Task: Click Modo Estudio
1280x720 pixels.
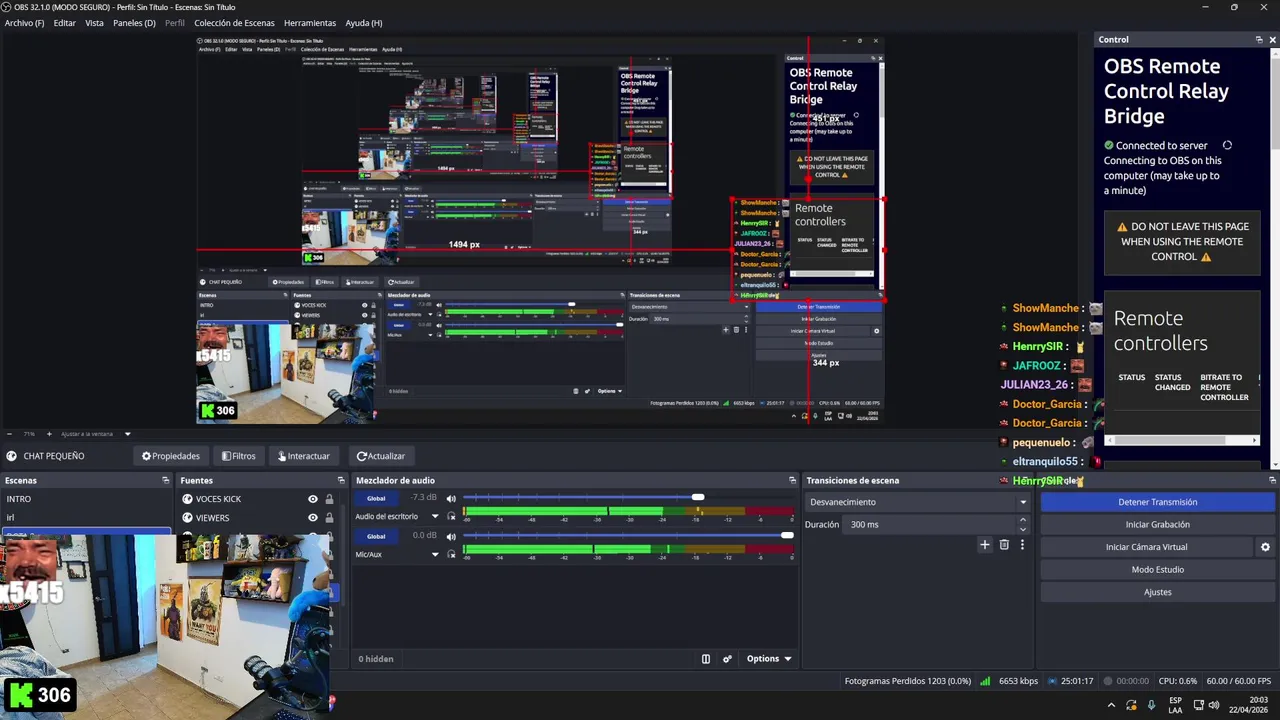Action: coord(1157,569)
